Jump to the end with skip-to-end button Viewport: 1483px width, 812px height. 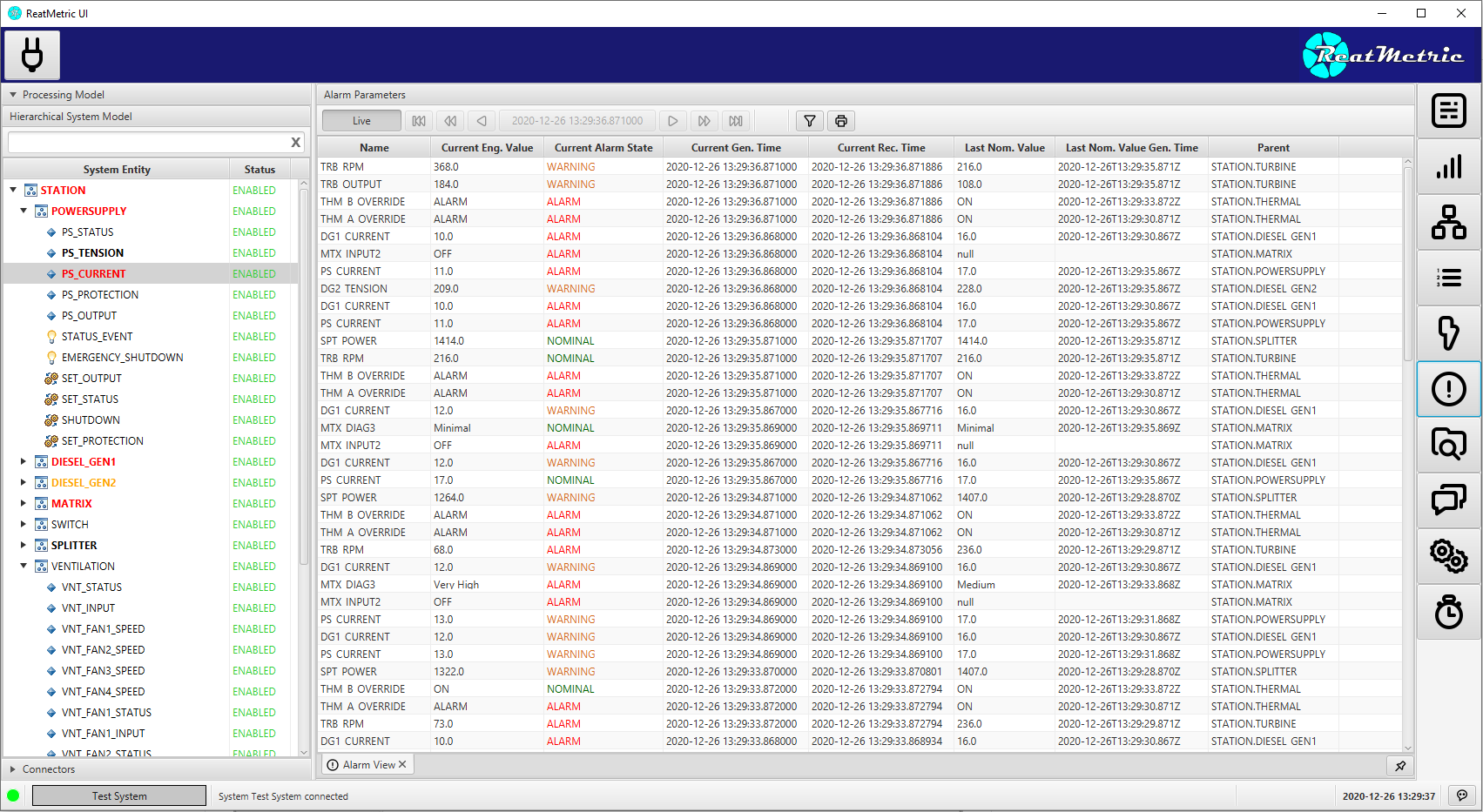pos(736,121)
